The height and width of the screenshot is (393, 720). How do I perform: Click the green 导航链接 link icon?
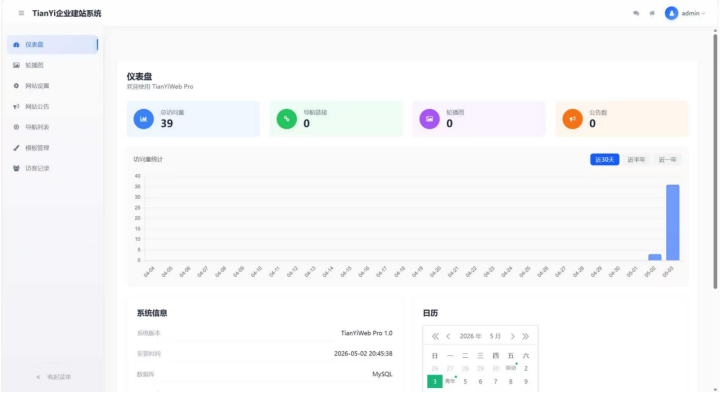click(287, 119)
